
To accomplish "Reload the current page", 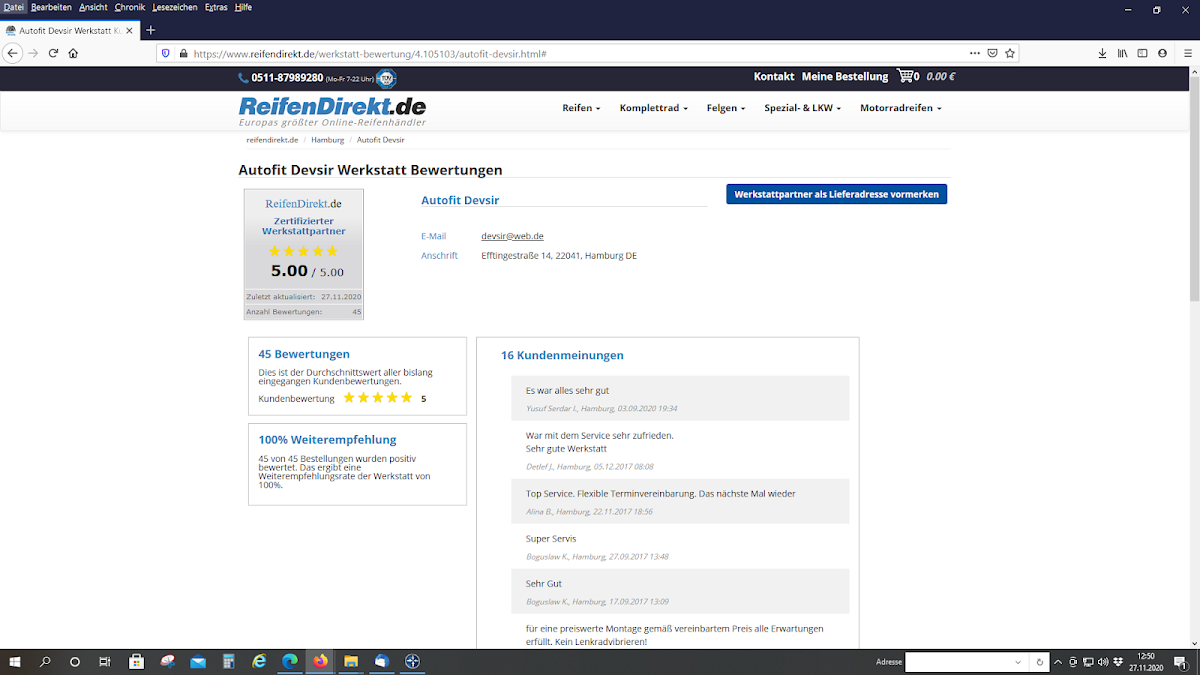I will click(x=53, y=53).
